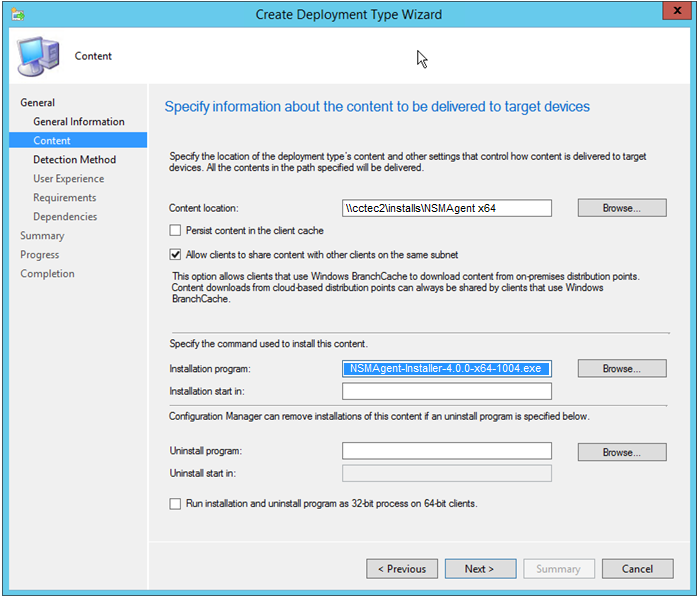
Task: Click the Previous button
Action: tap(402, 569)
